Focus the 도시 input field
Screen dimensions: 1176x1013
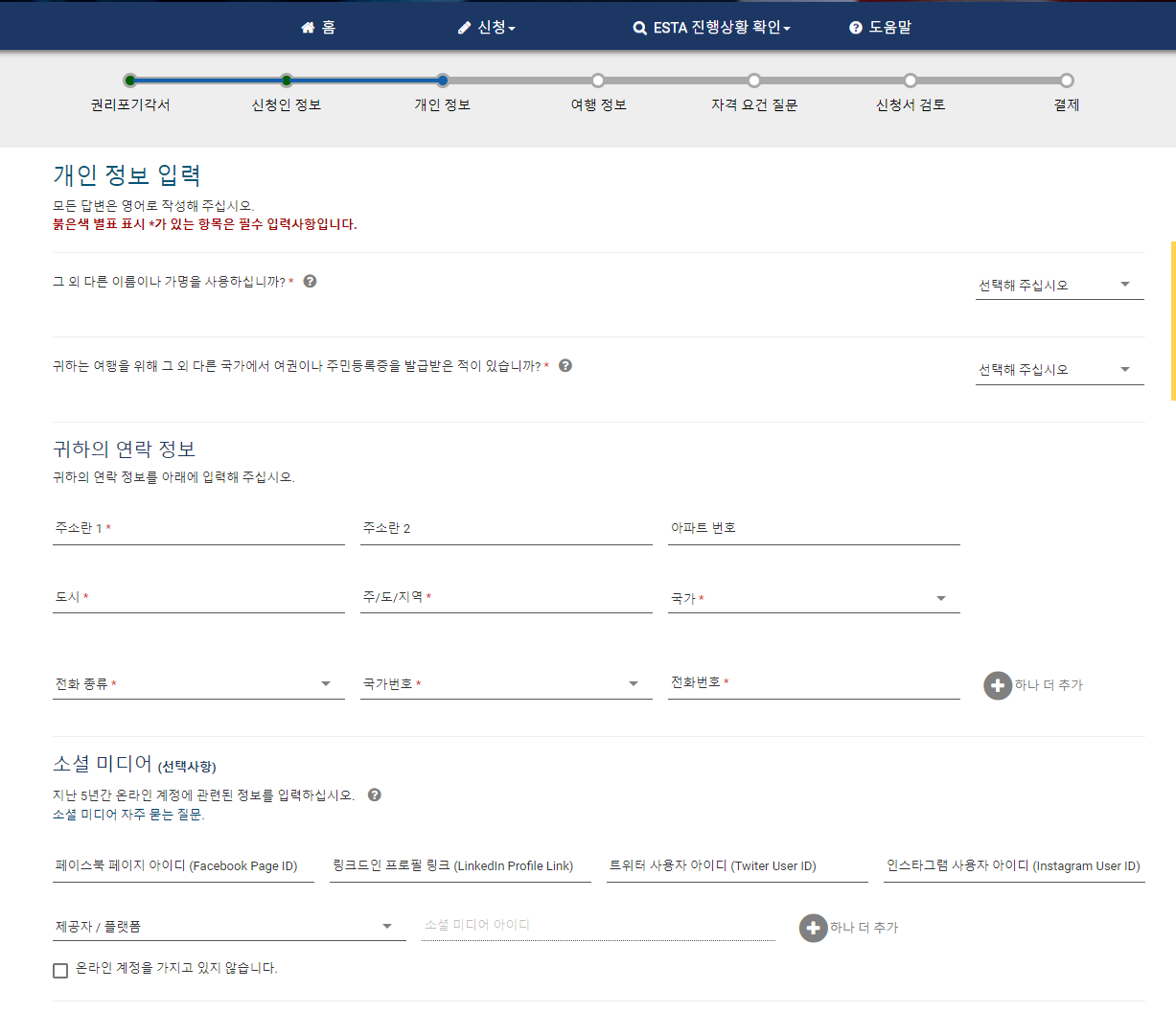pyautogui.click(x=198, y=598)
